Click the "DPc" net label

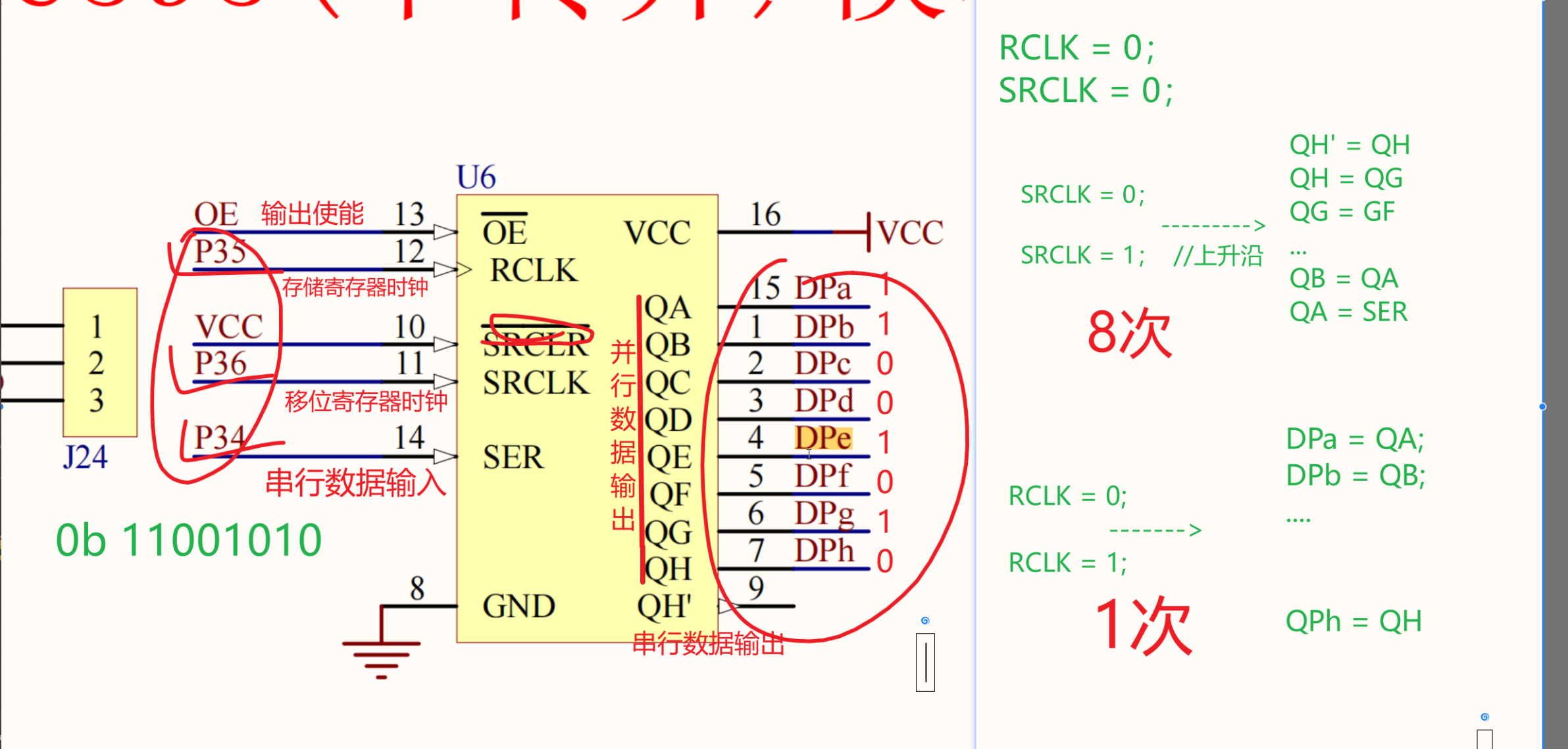(x=822, y=364)
